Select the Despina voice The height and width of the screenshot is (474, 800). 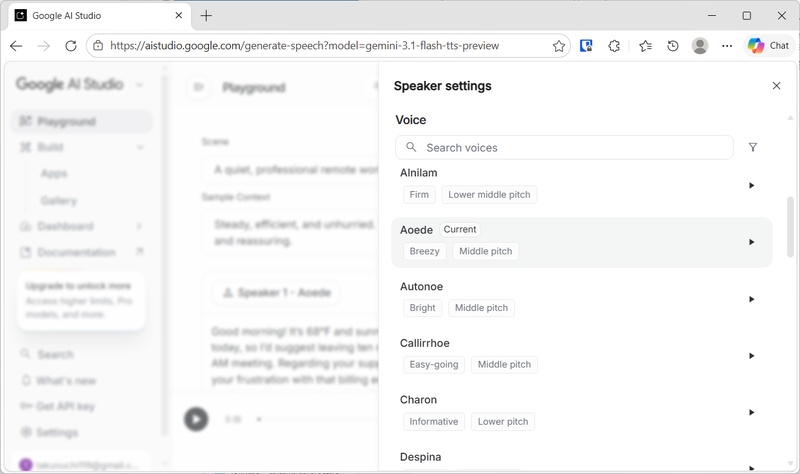click(x=582, y=459)
